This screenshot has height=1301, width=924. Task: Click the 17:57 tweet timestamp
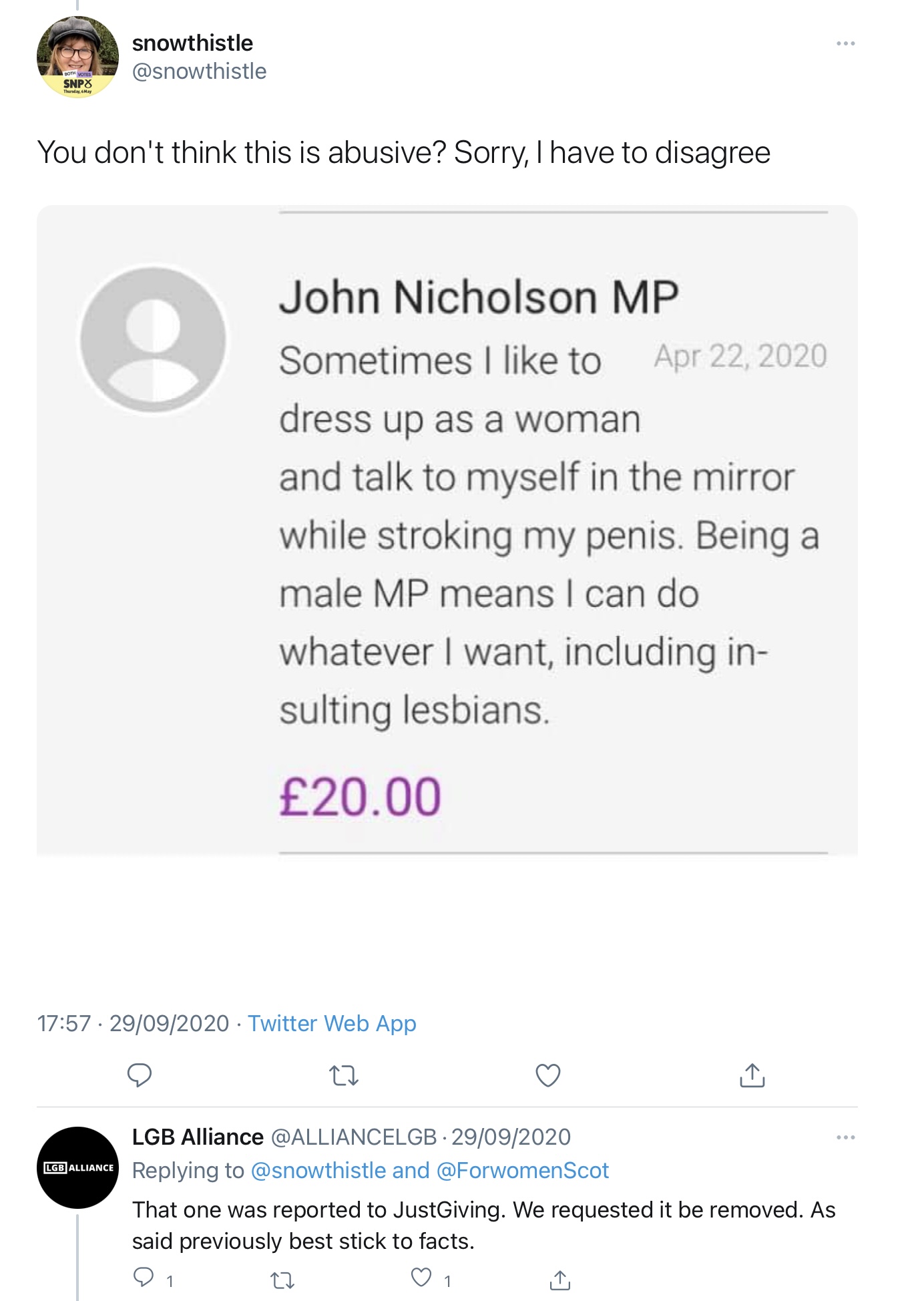64,1023
